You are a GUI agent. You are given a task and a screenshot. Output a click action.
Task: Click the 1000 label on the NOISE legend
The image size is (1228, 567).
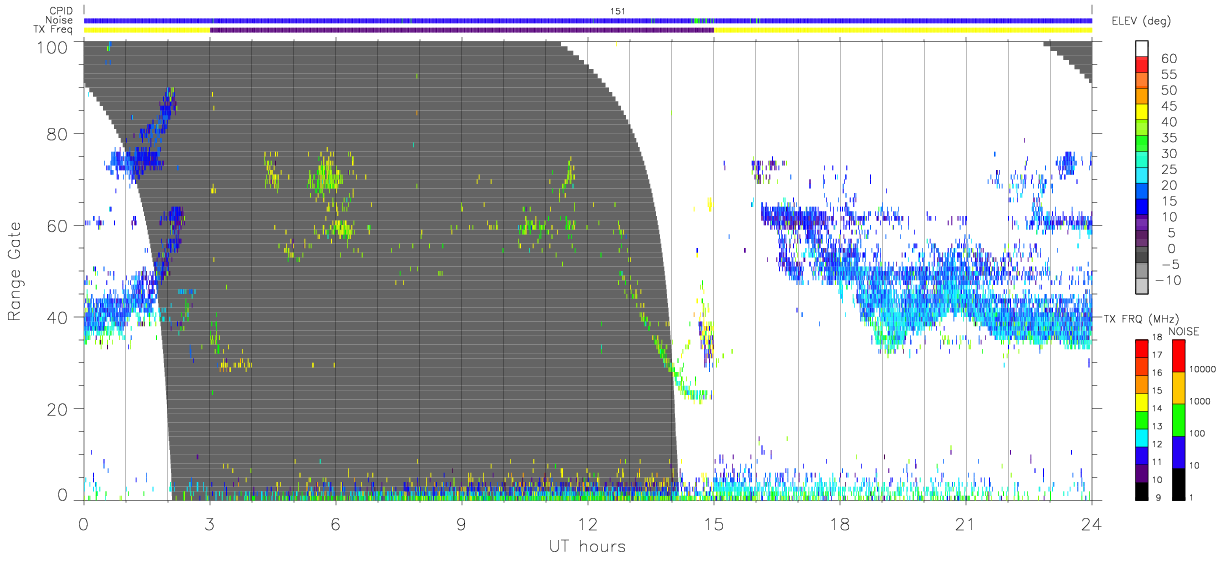[x=1199, y=401]
